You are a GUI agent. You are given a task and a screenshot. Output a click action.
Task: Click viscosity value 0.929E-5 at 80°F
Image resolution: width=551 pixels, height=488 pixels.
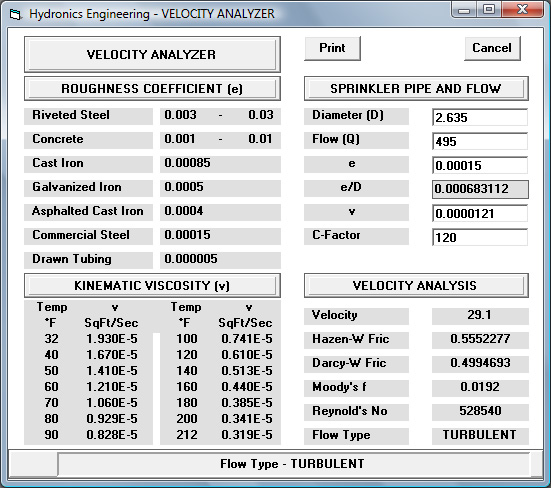112,418
